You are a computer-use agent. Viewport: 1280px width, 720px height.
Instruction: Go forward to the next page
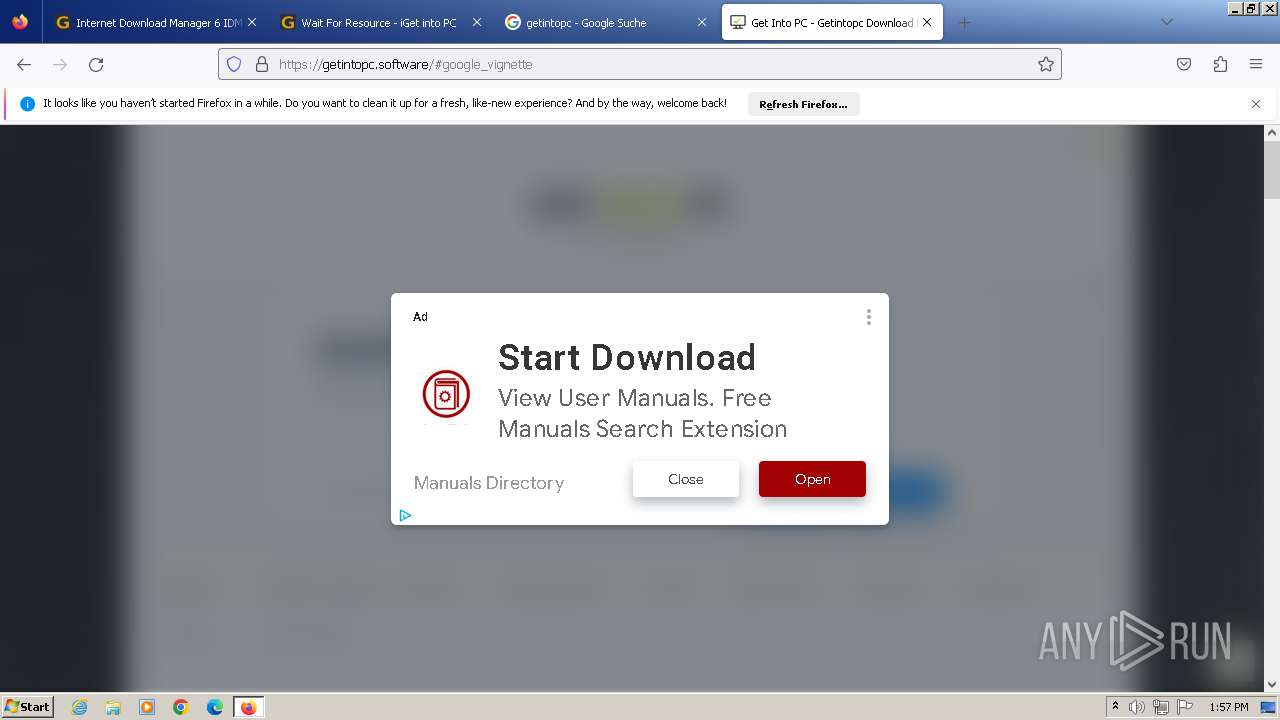[x=60, y=64]
